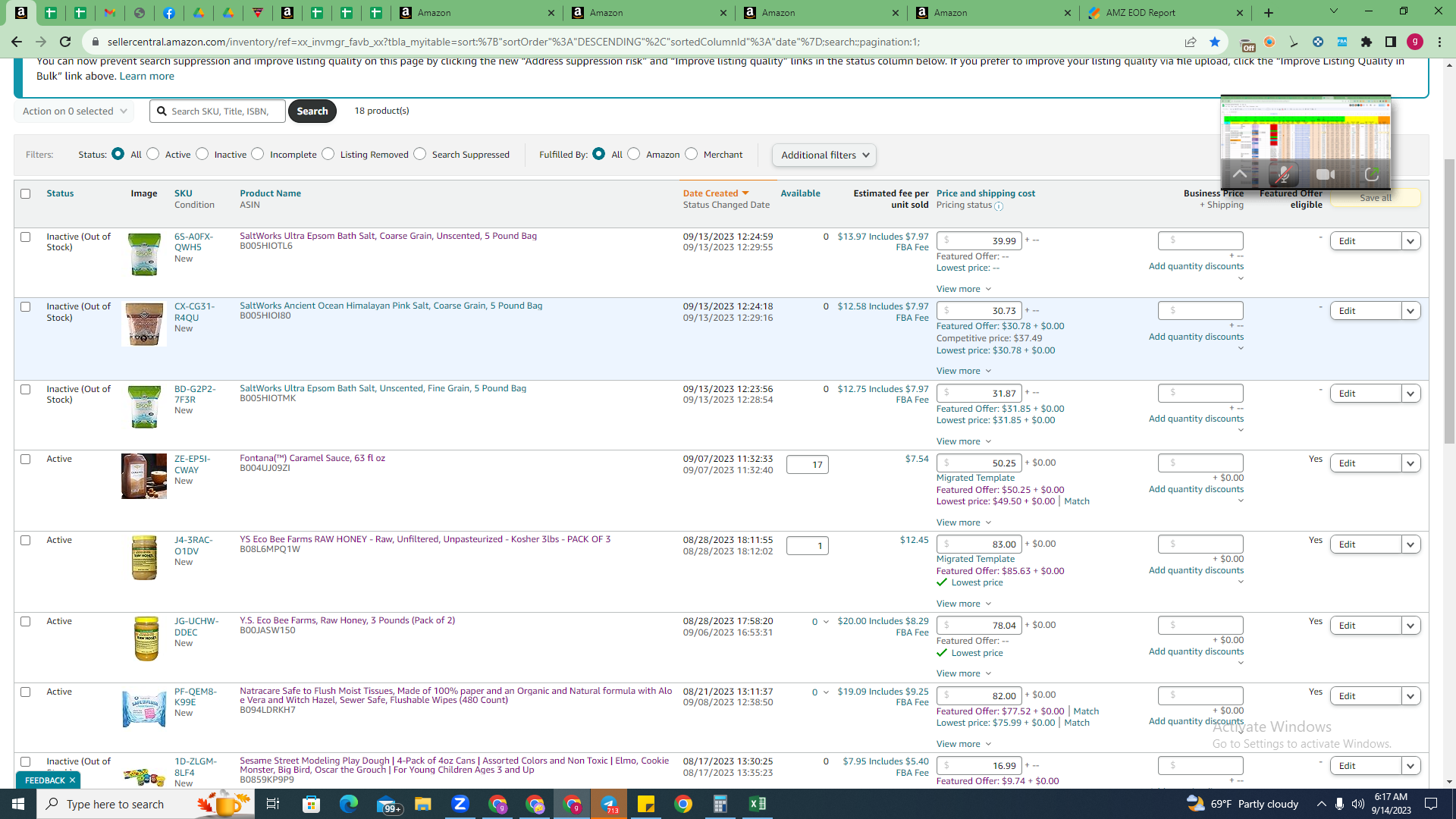Image resolution: width=1456 pixels, height=819 pixels.
Task: Open the 'Action on 0 selected' dropdown
Action: [74, 111]
